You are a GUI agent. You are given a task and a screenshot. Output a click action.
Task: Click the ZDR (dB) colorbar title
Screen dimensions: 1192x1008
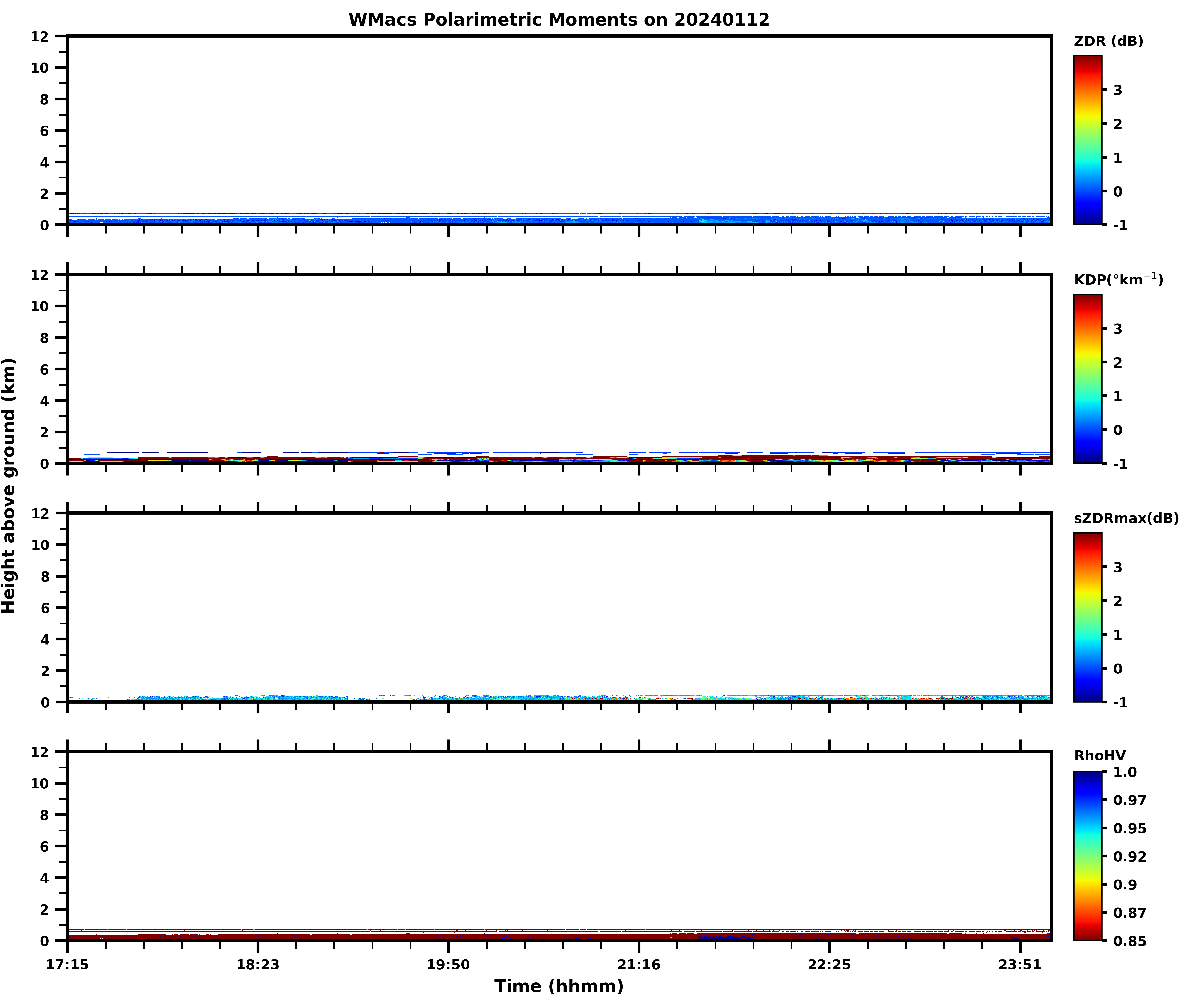click(x=1108, y=41)
